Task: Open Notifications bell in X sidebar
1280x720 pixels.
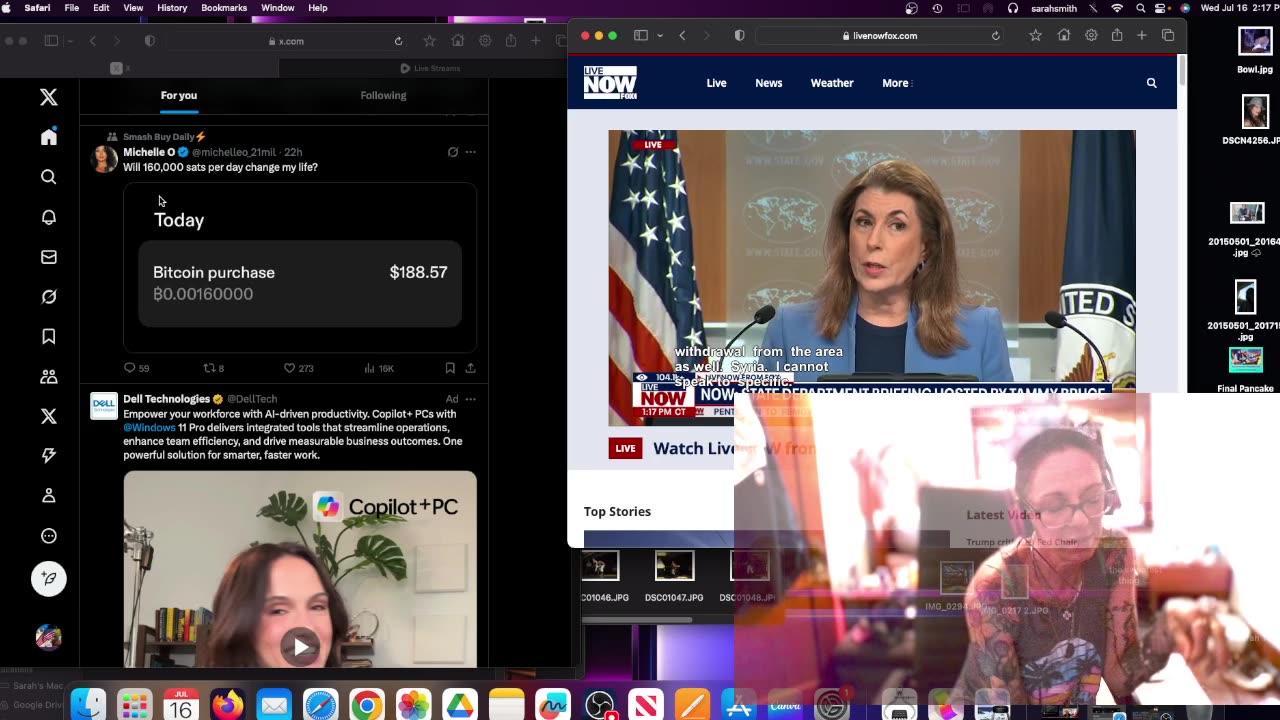Action: [x=48, y=217]
